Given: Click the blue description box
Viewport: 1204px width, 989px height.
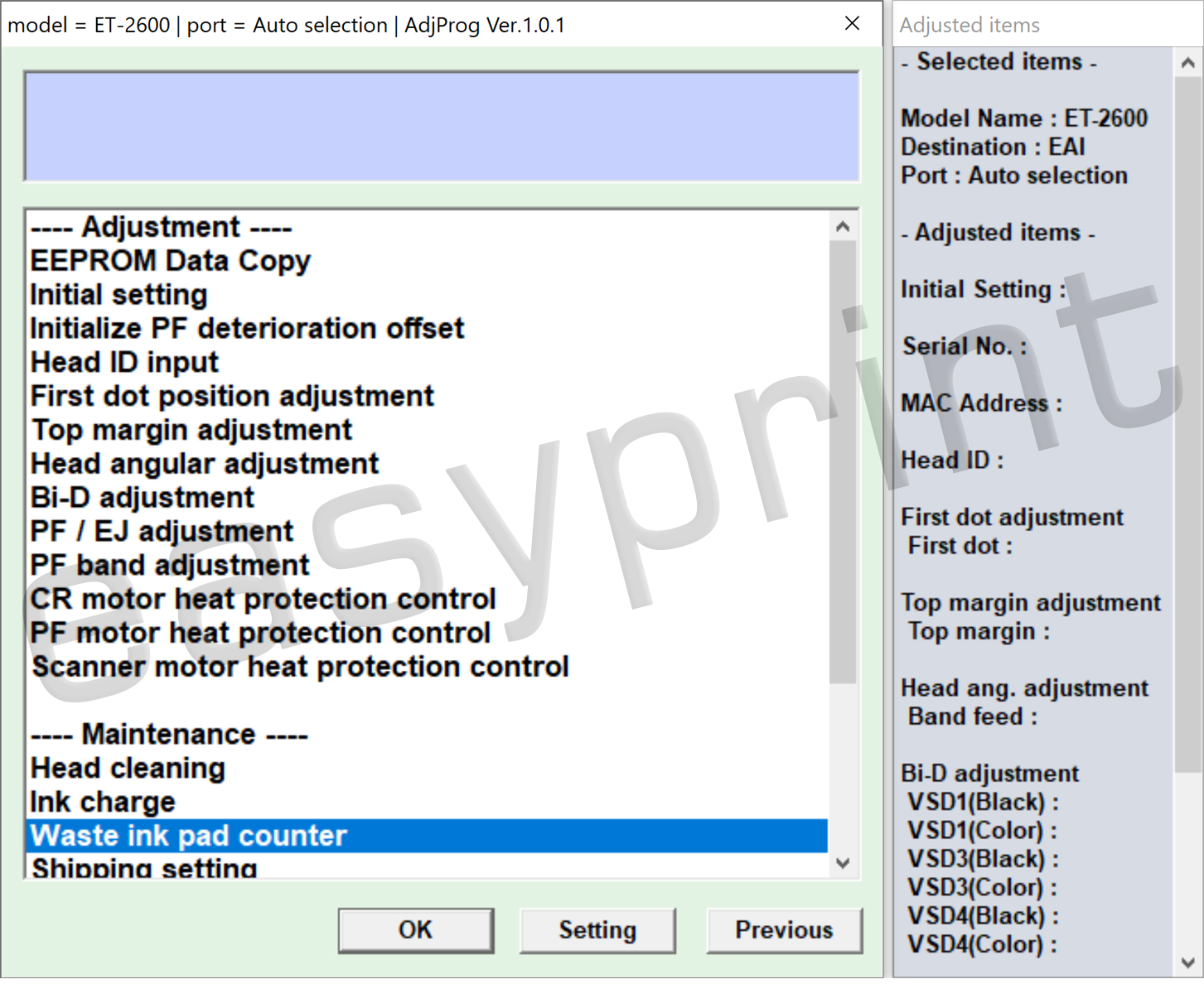Looking at the screenshot, I should [442, 126].
